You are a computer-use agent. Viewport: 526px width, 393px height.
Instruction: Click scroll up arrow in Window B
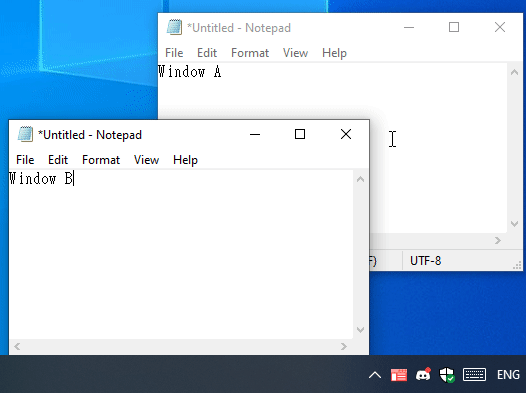point(361,179)
